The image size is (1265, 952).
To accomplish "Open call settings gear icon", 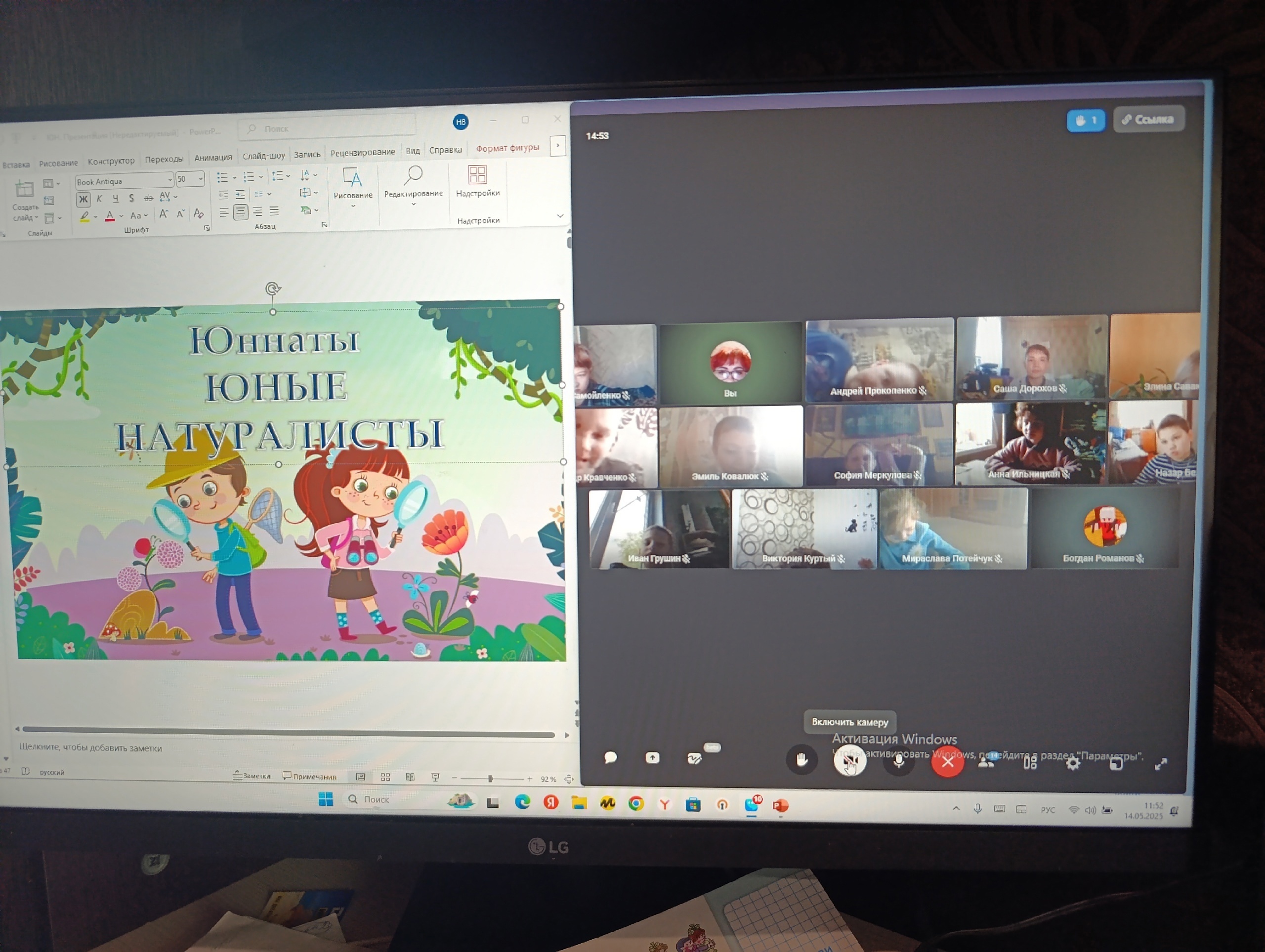I will (x=1073, y=763).
